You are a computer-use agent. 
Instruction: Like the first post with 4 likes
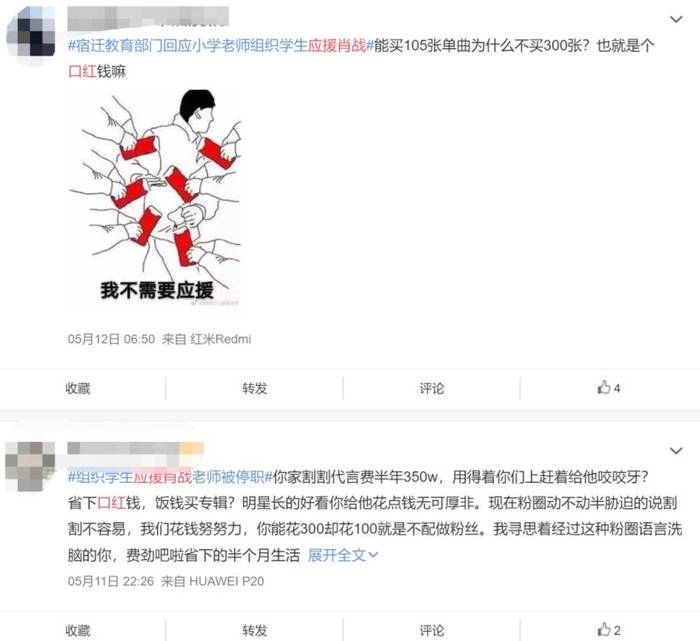(609, 387)
